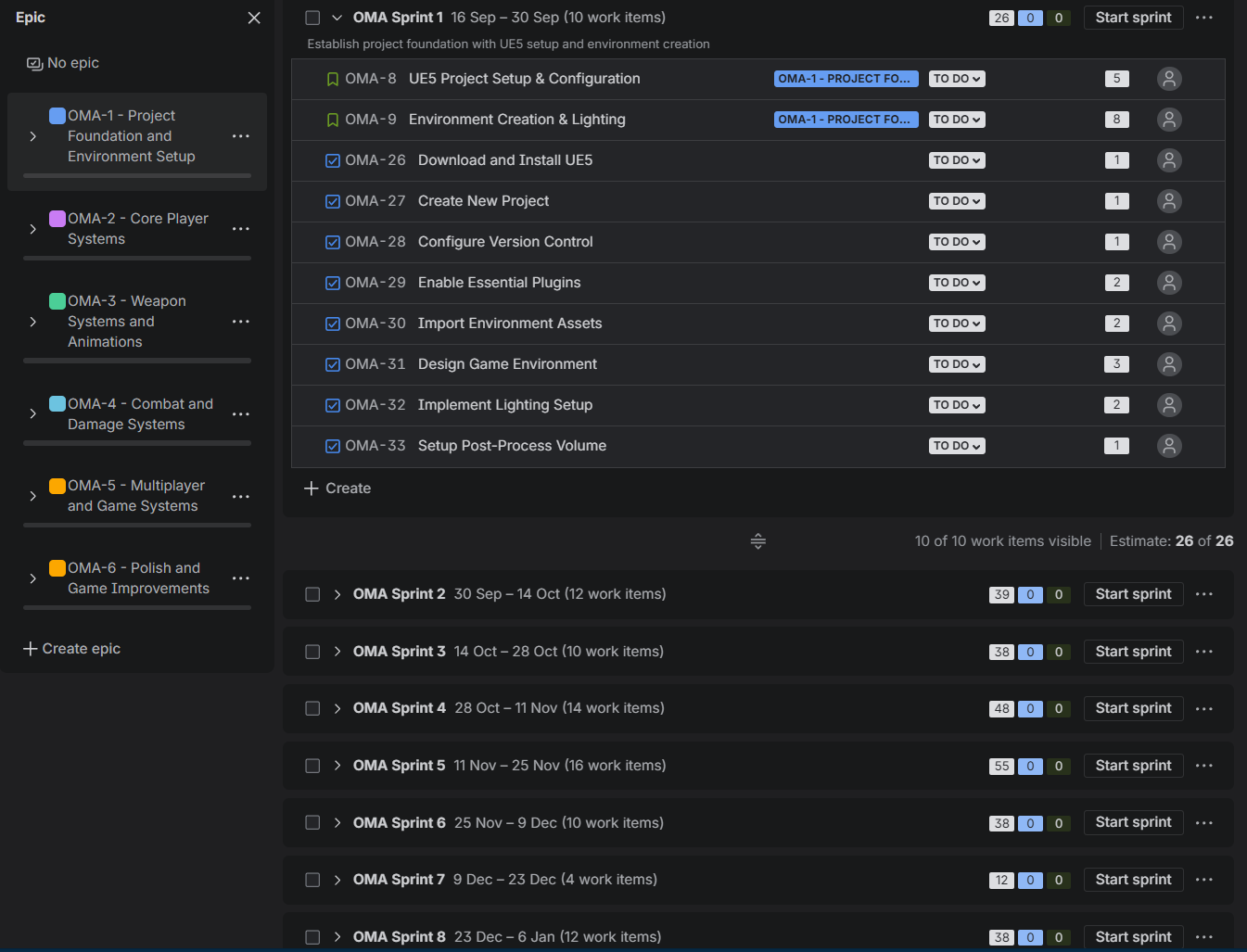Select OMA-5 Multiplayer and Game Systems epic
The height and width of the screenshot is (952, 1247).
click(x=135, y=496)
